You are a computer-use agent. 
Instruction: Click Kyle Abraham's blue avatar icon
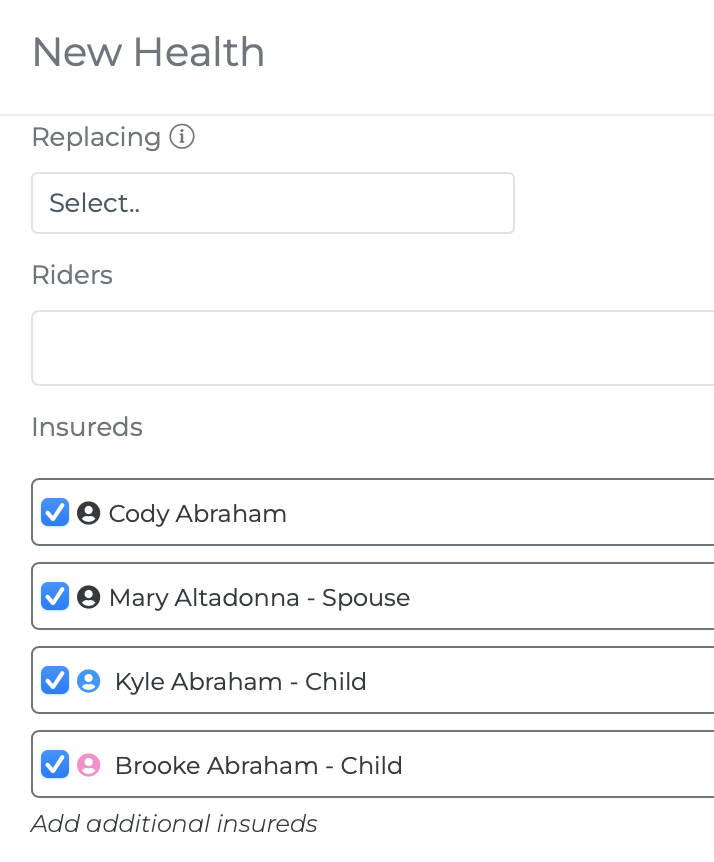88,681
